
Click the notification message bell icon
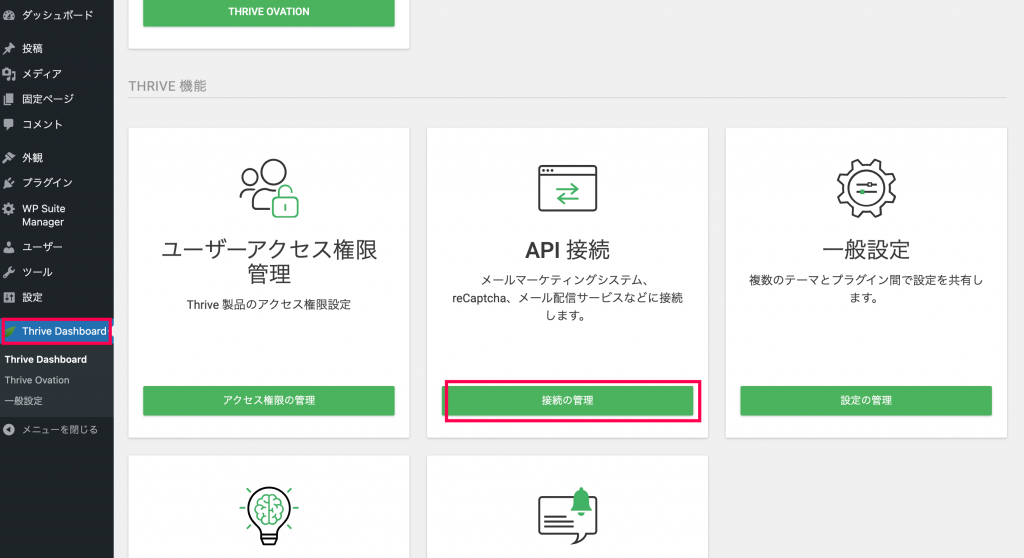(568, 516)
